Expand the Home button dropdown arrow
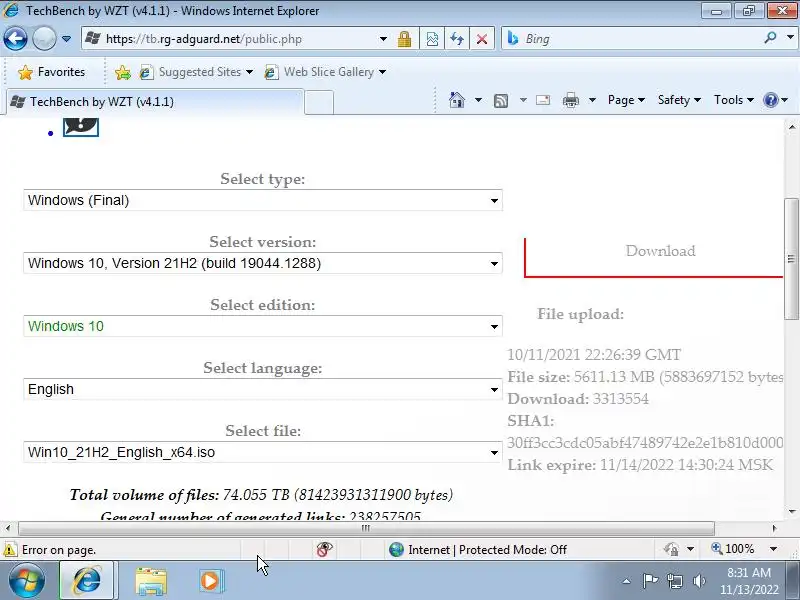This screenshot has height=600, width=800. coord(478,100)
